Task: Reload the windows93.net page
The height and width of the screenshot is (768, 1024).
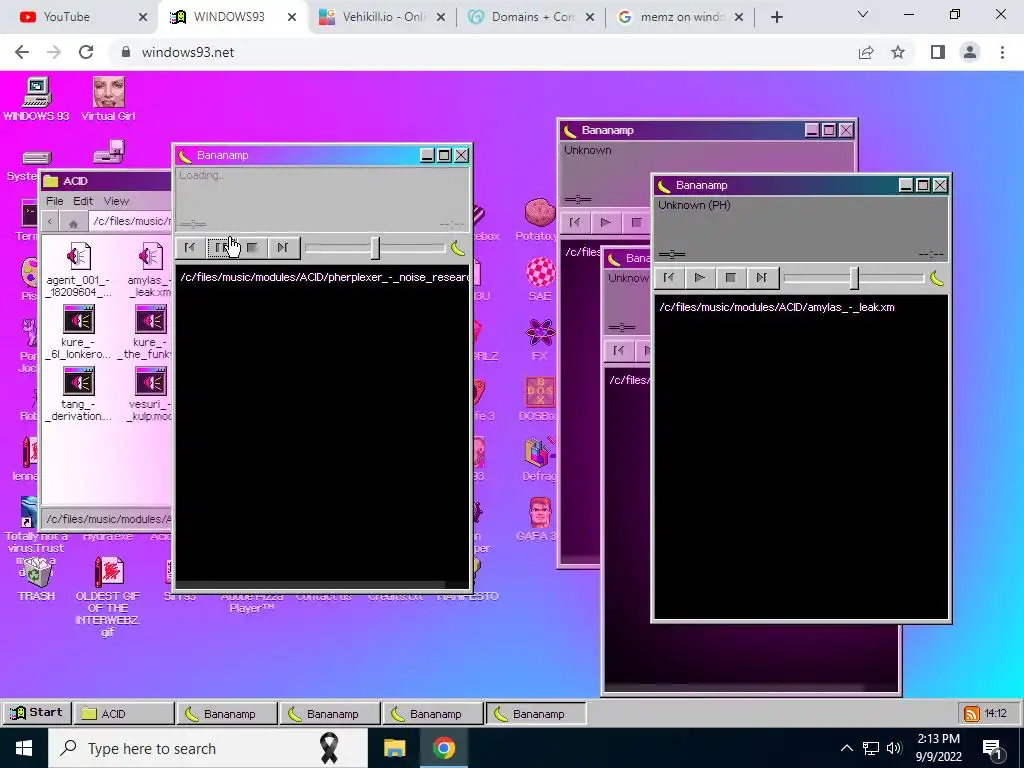Action: click(86, 52)
